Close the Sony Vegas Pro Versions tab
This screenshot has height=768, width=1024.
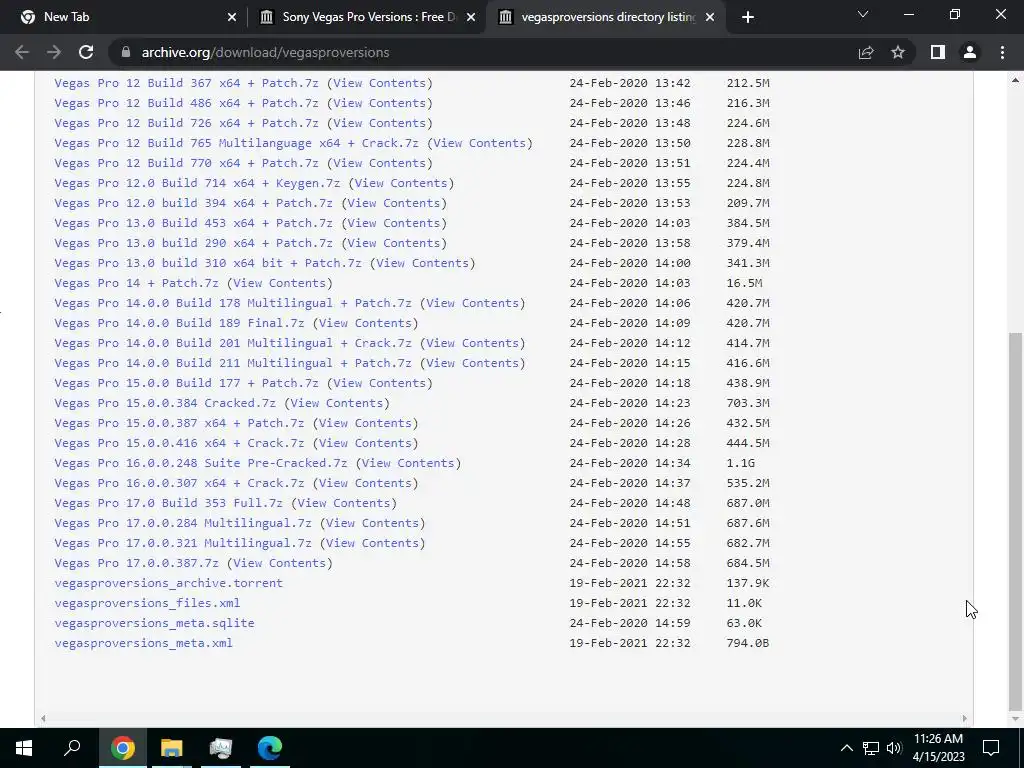471,17
